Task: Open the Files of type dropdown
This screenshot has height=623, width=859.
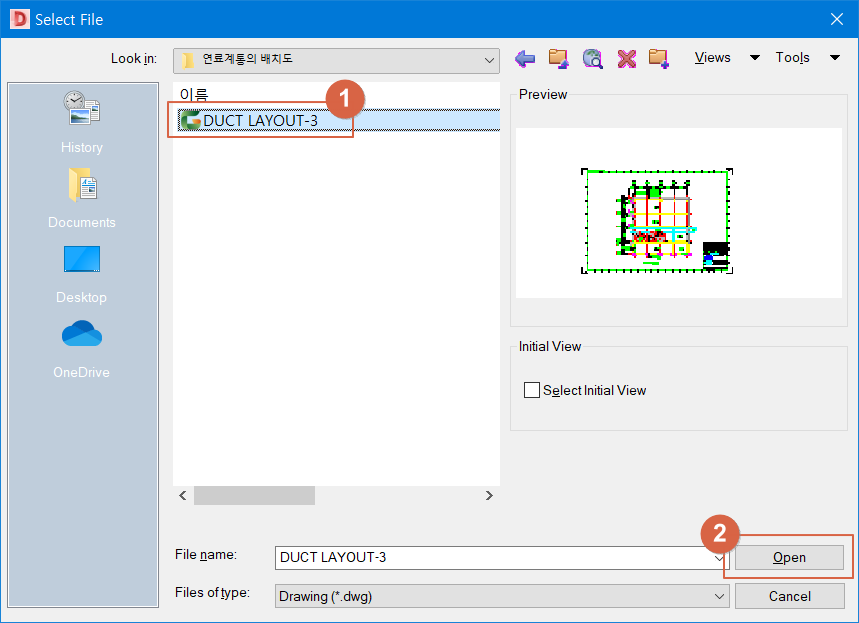Action: click(502, 596)
